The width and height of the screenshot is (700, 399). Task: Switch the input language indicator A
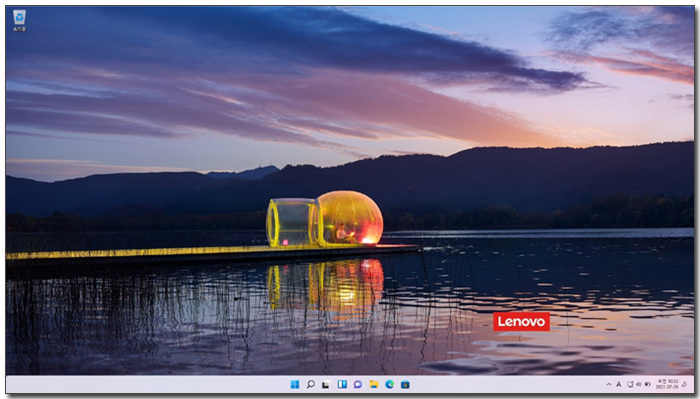pyautogui.click(x=618, y=384)
